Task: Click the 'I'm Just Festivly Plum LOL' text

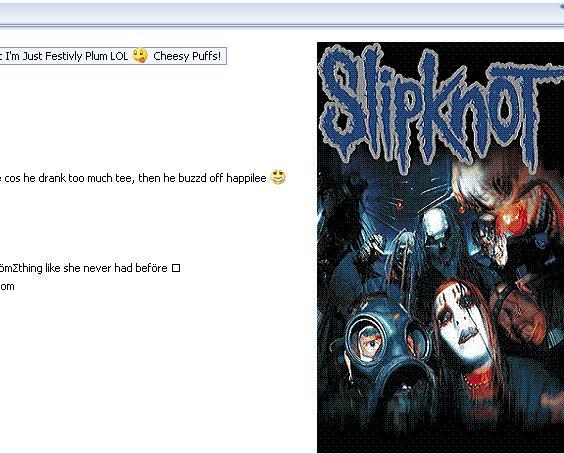Action: click(x=67, y=56)
